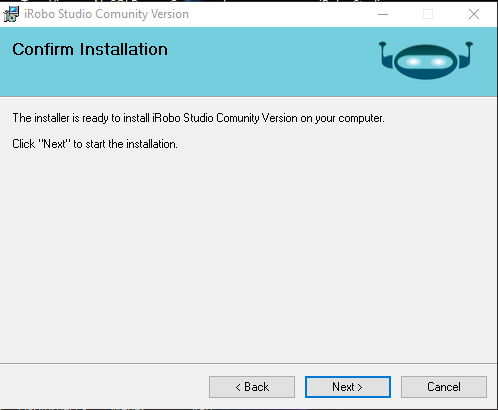Go back to the previous installer step

[252, 387]
